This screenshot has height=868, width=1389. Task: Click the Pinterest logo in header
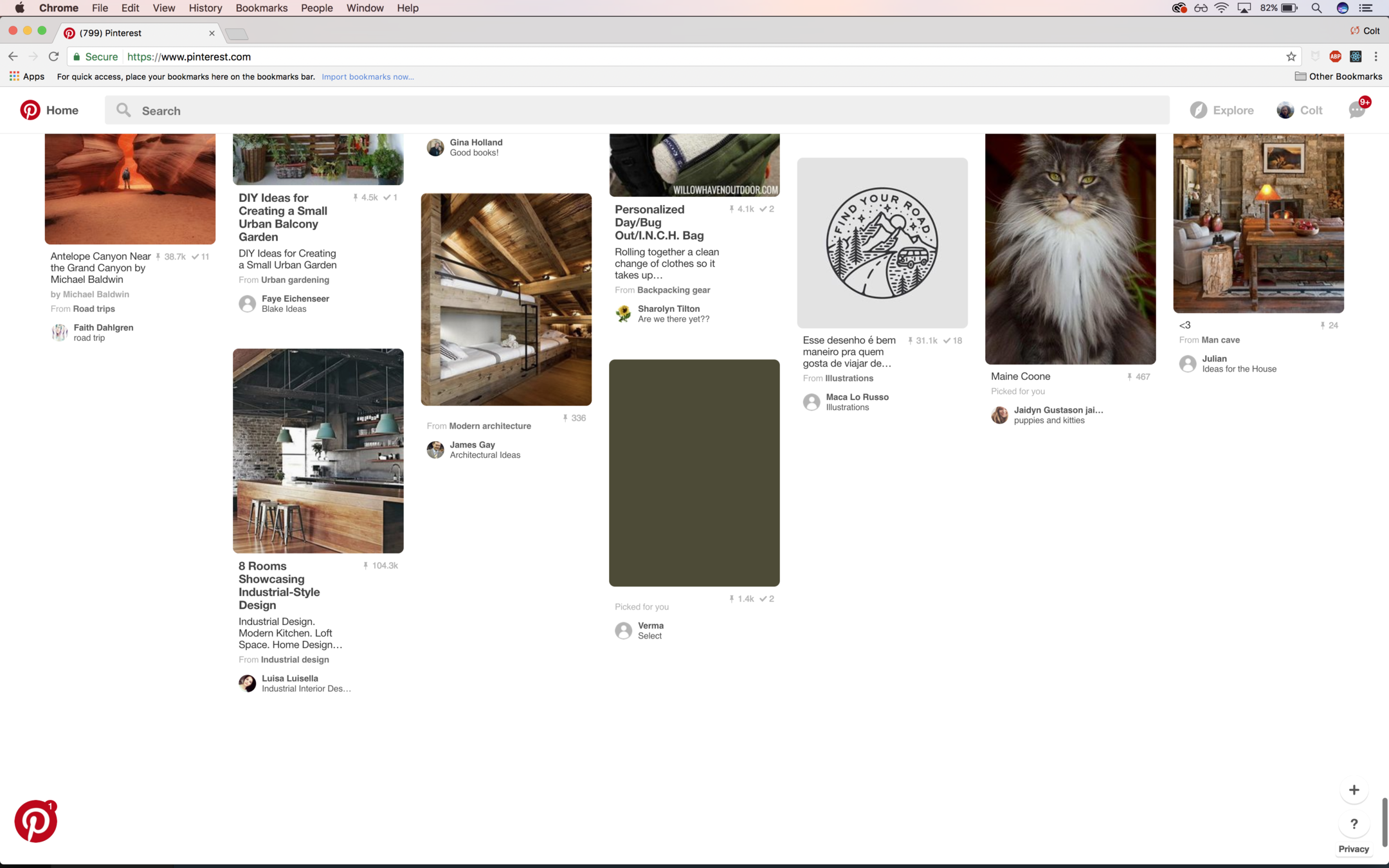coord(30,110)
